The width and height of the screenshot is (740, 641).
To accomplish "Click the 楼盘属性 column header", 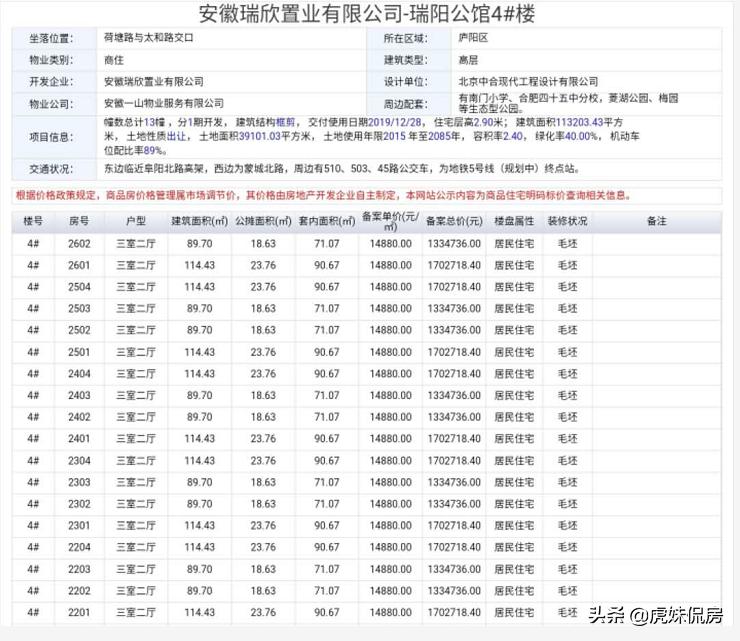I will tap(514, 221).
